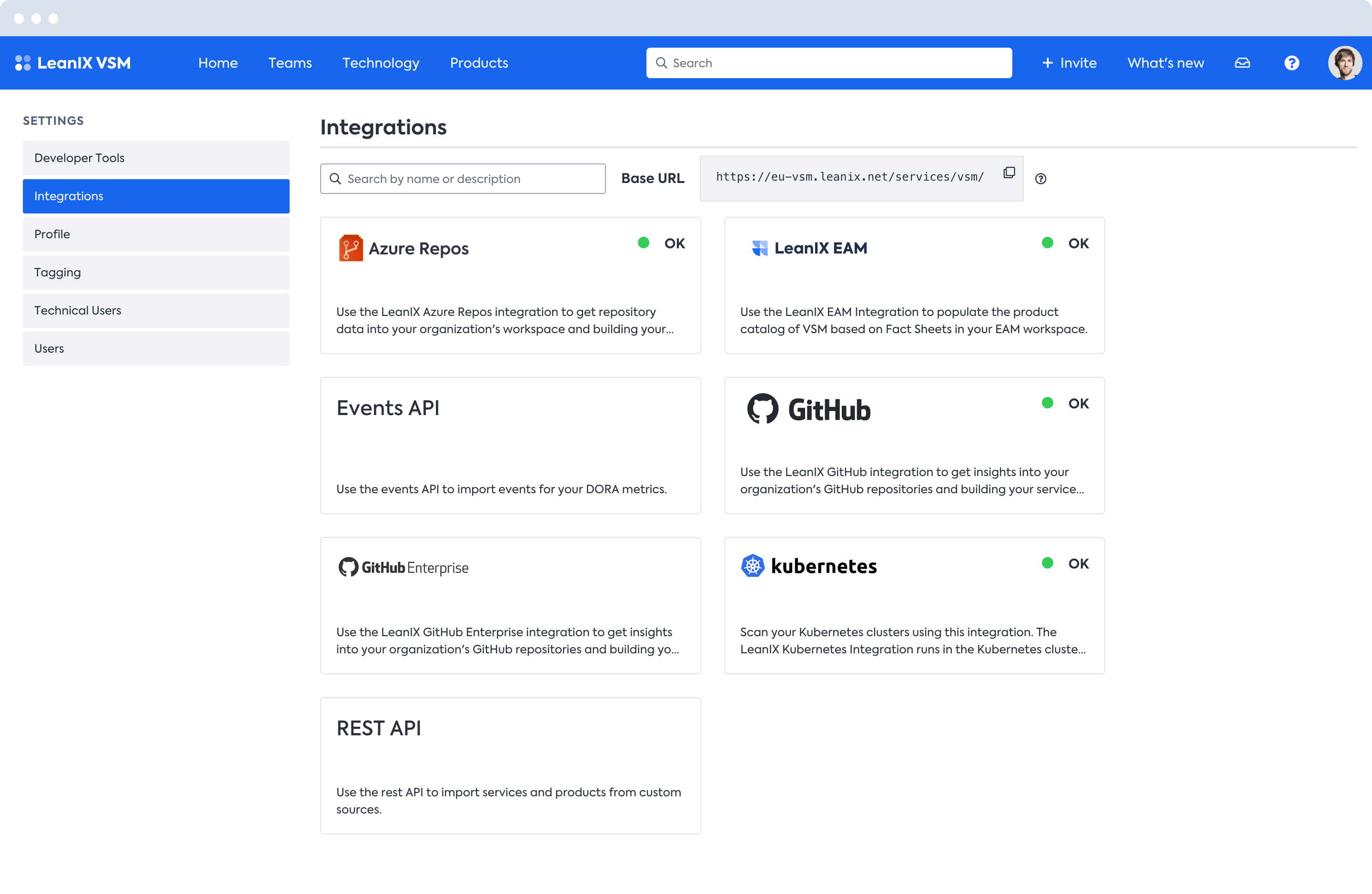Screen dimensions: 1372x894
Task: Open Profile settings
Action: [156, 234]
